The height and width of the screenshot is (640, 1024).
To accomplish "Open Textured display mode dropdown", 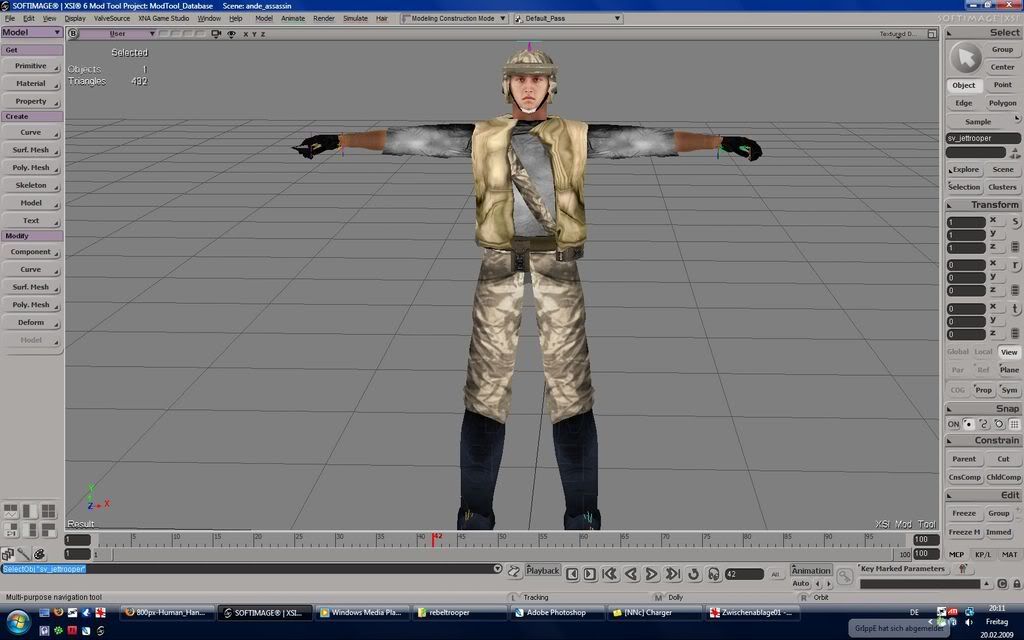I will (x=898, y=34).
